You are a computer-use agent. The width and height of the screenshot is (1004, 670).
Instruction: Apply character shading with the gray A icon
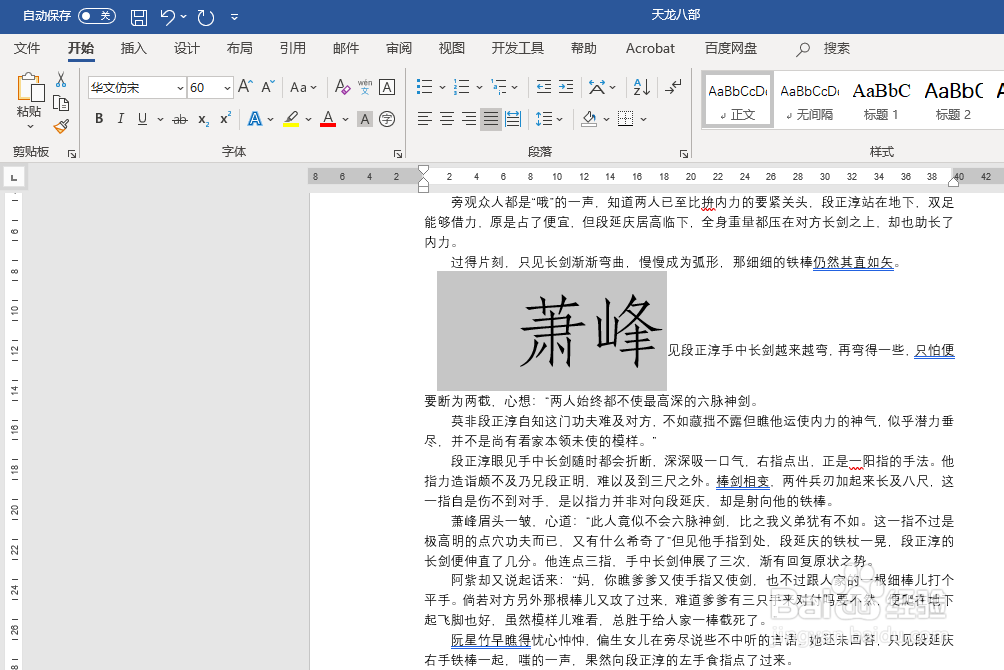coord(365,119)
